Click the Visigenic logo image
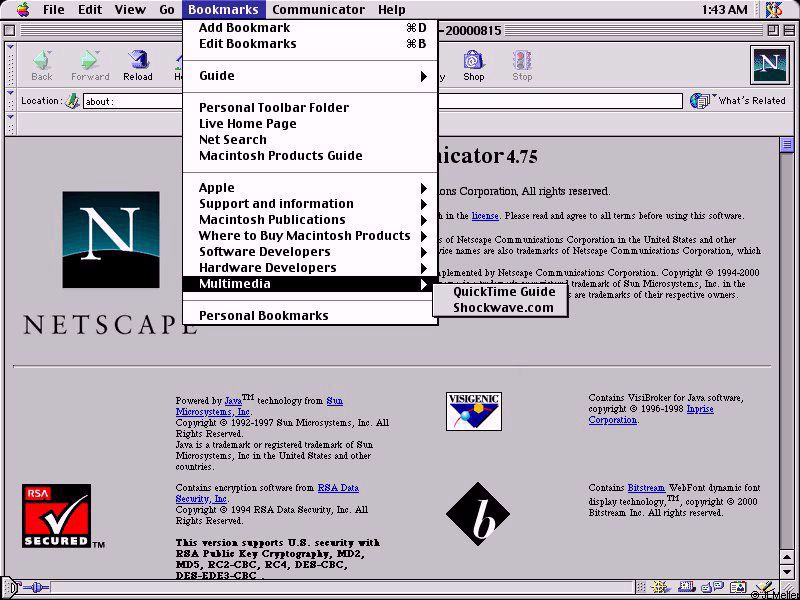The width and height of the screenshot is (800, 600). coord(474,411)
